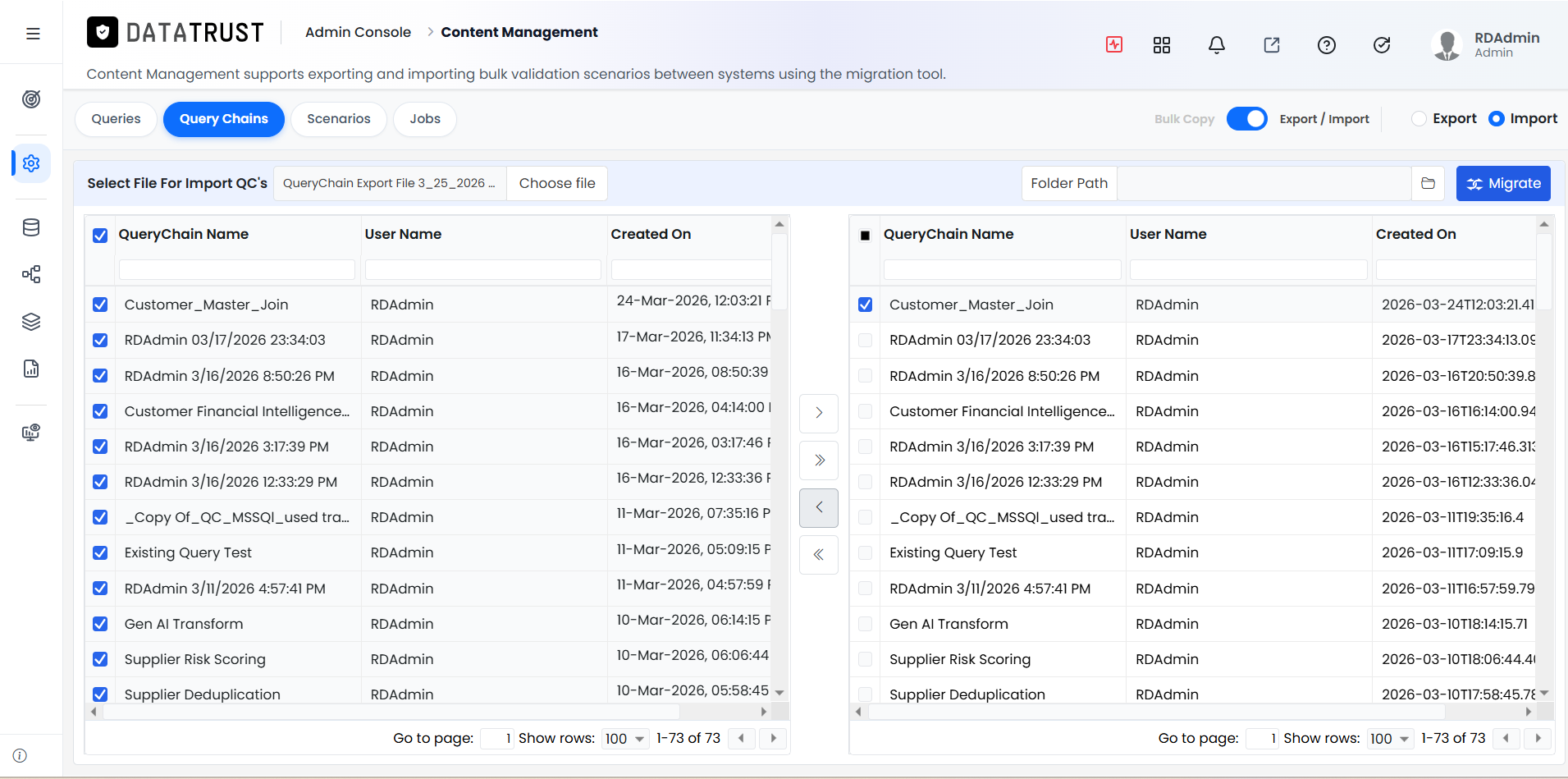This screenshot has width=1568, height=779.
Task: Uncheck Gen AI Transform in left list
Action: tap(100, 624)
